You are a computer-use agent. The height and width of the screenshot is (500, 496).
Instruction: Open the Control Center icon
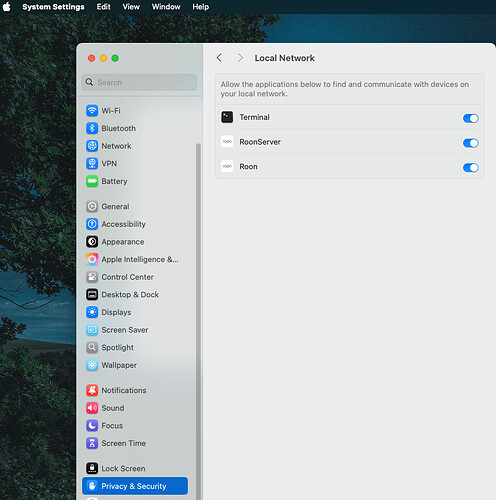(92, 277)
